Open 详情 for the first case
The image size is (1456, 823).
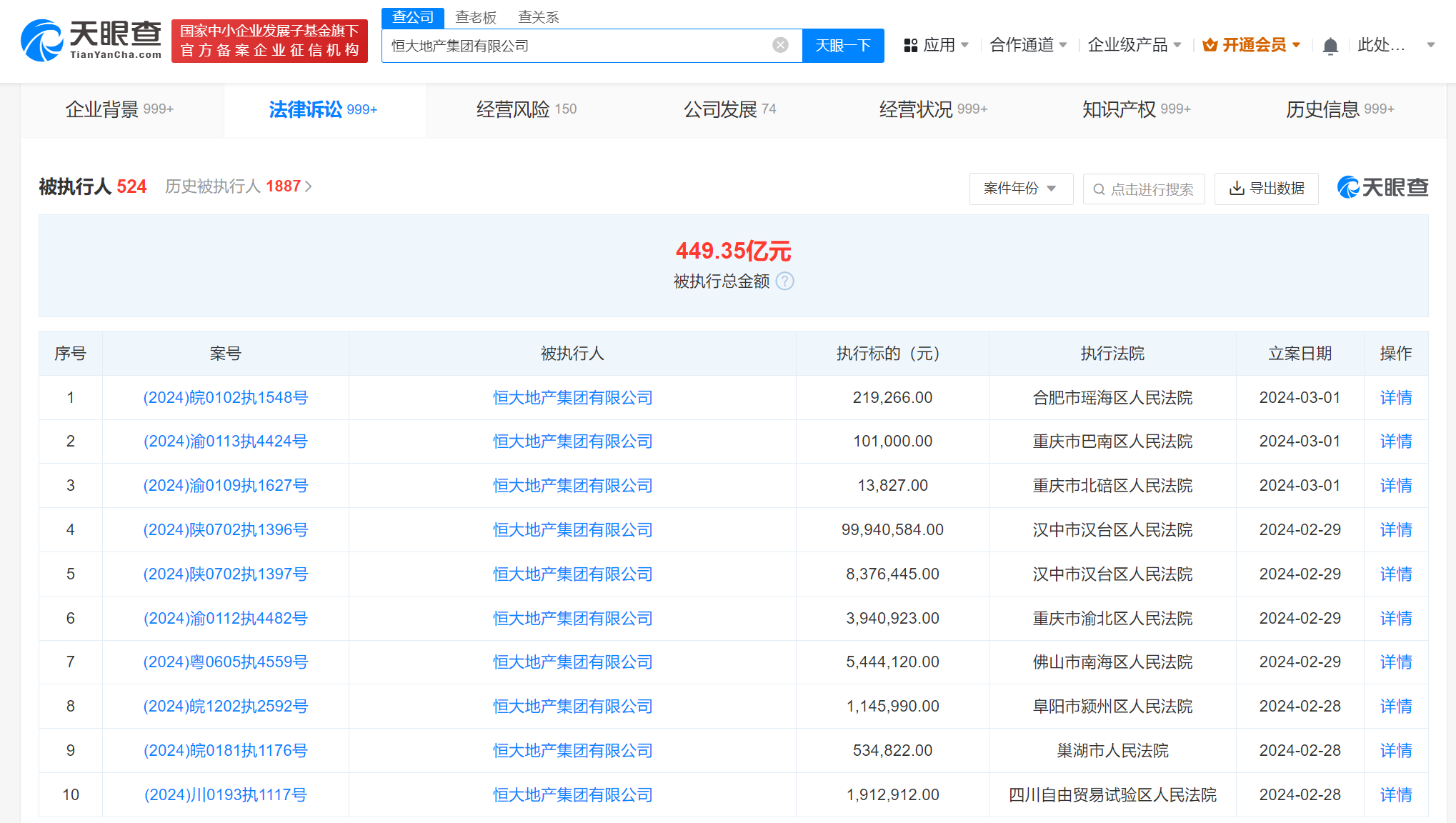pos(1395,398)
